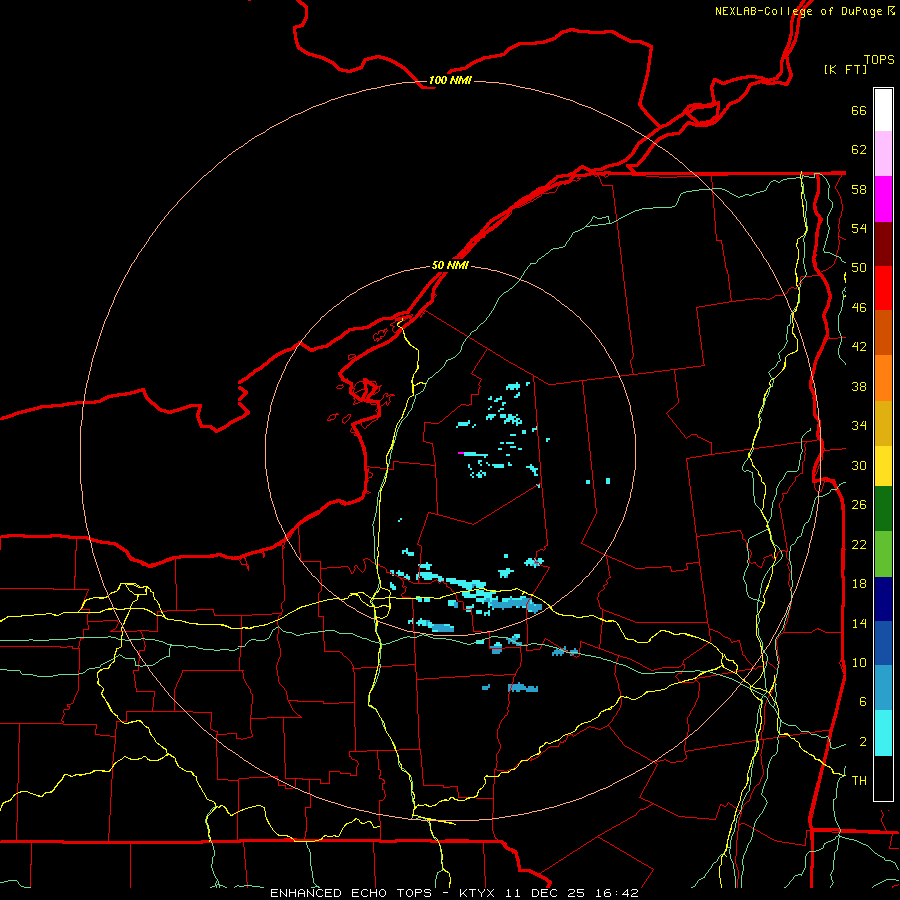Click the yellow 34 K FT swatch
This screenshot has width=900, height=900.
(x=883, y=466)
